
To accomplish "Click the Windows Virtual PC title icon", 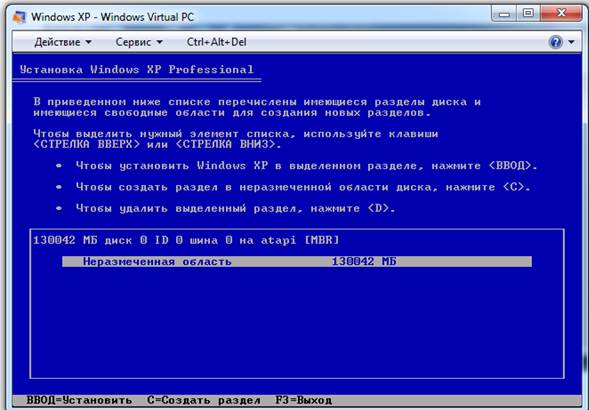I will point(19,17).
